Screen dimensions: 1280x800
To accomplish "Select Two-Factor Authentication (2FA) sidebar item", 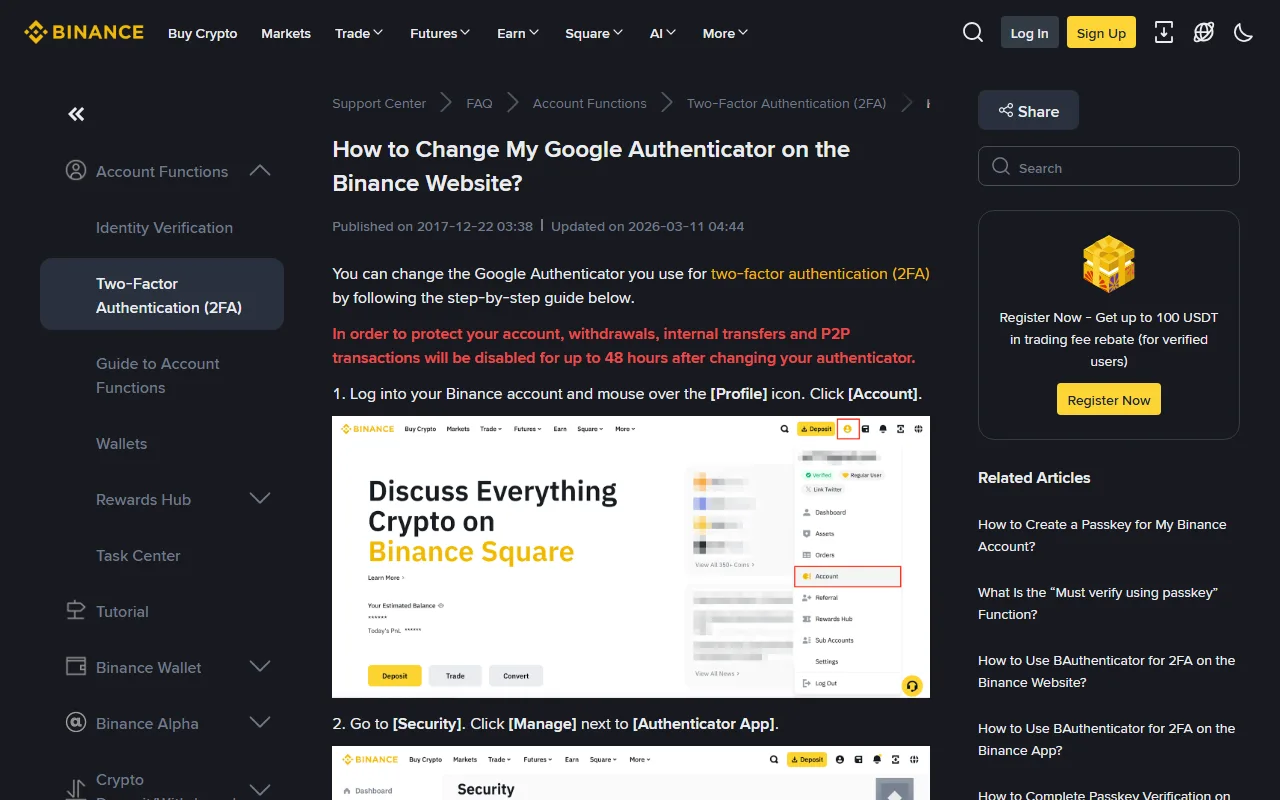I will click(162, 294).
